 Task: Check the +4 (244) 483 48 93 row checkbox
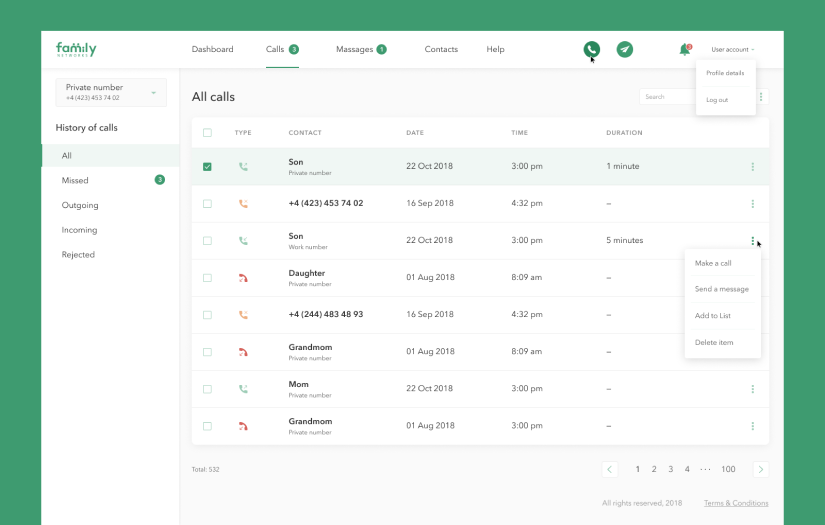pyautogui.click(x=207, y=315)
